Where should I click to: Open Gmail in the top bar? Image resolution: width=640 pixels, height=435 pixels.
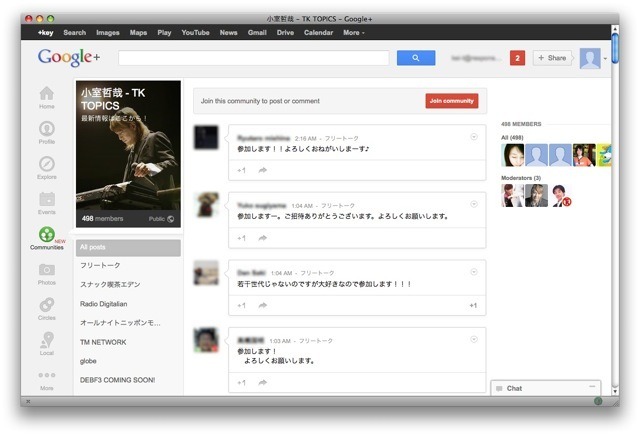click(257, 33)
